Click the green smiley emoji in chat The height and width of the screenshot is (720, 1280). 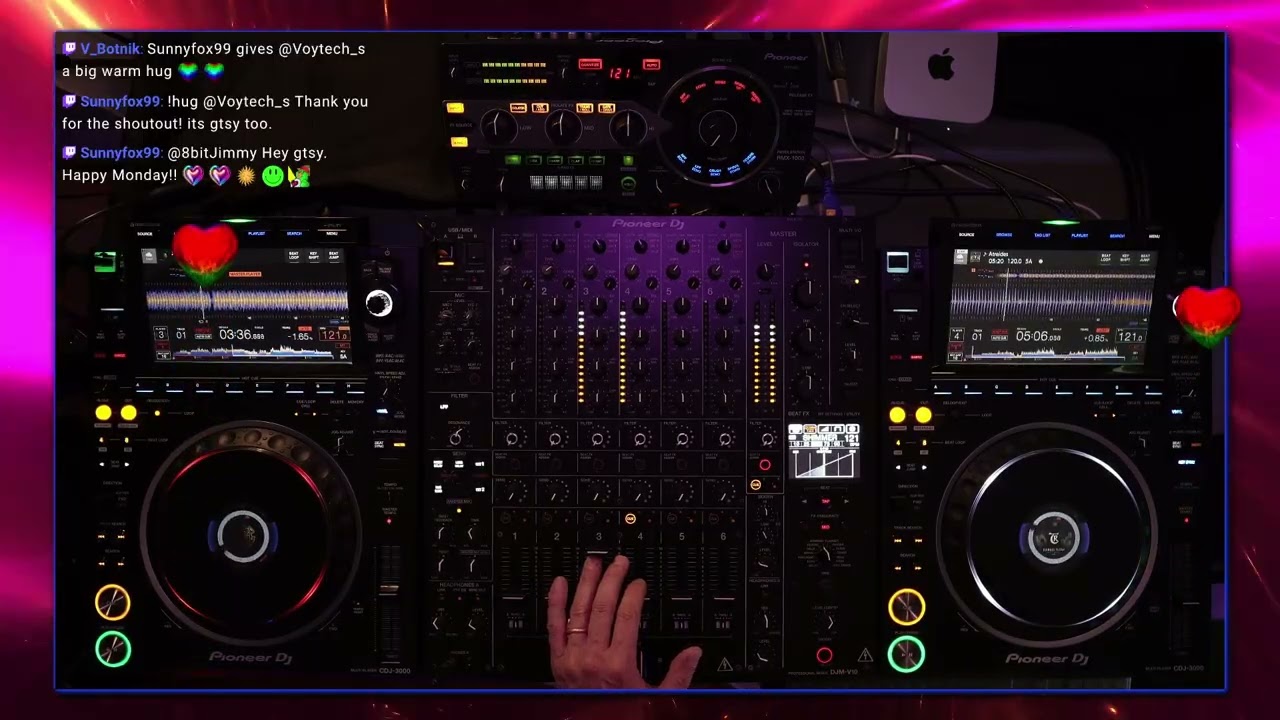click(x=273, y=176)
